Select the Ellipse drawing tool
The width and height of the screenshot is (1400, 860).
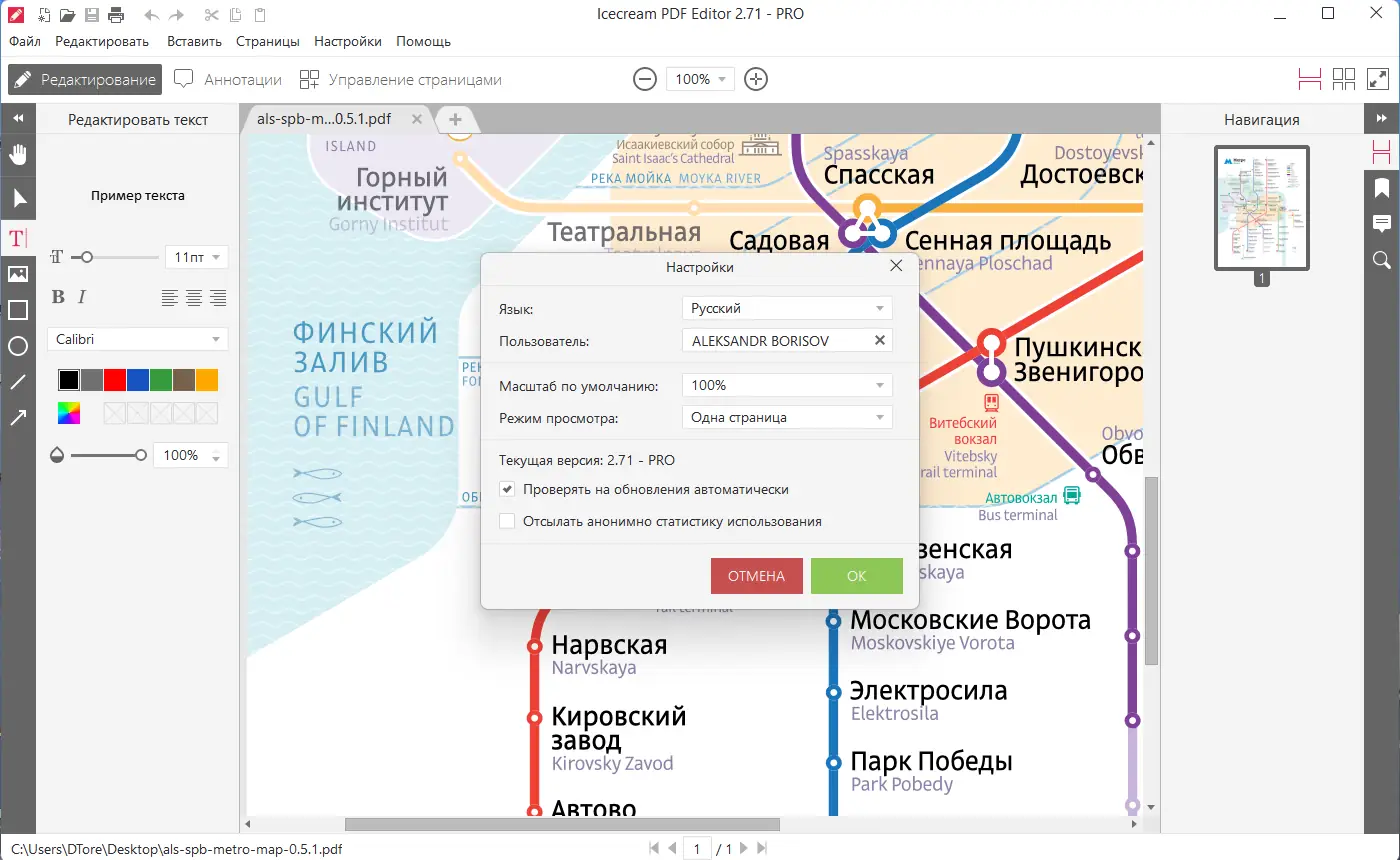pyautogui.click(x=17, y=346)
